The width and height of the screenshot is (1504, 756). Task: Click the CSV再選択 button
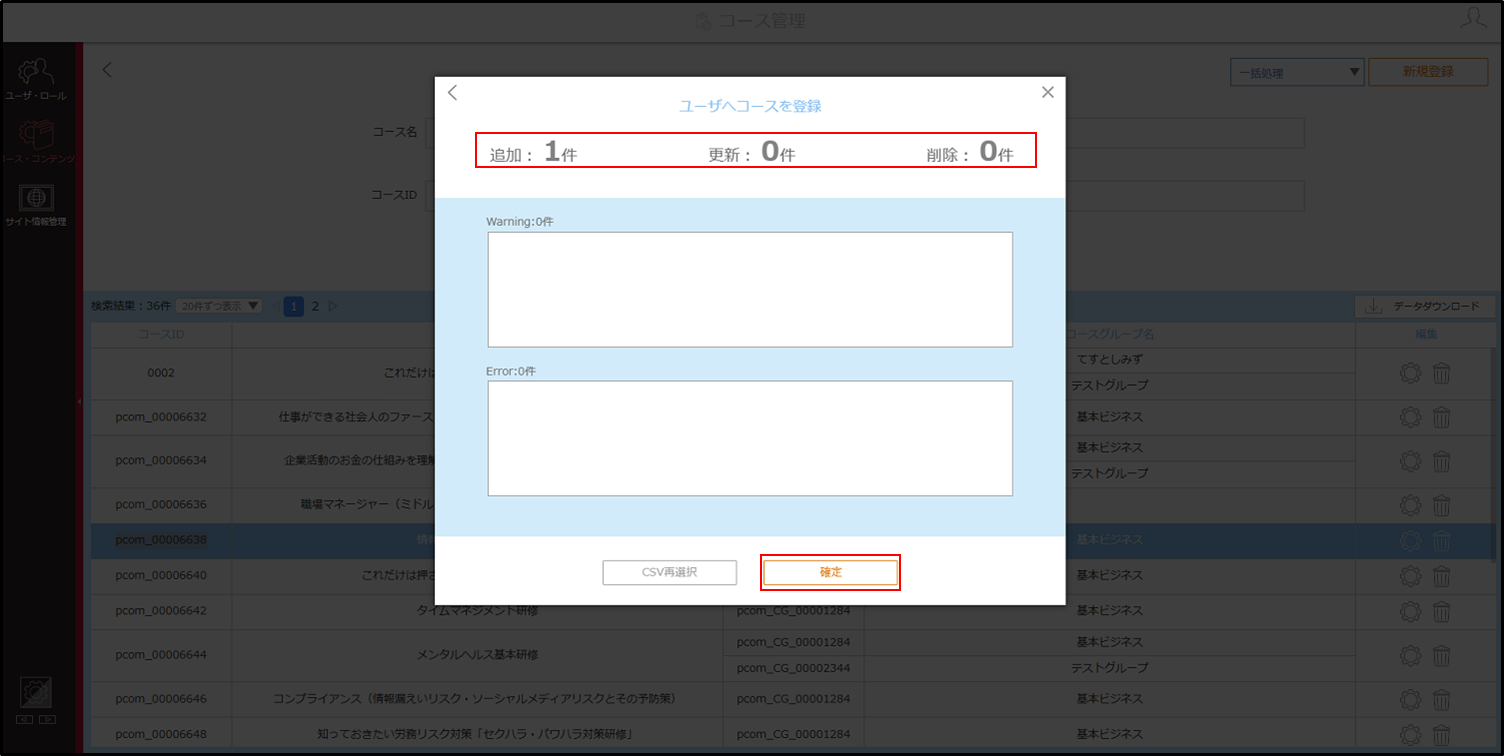coord(669,572)
